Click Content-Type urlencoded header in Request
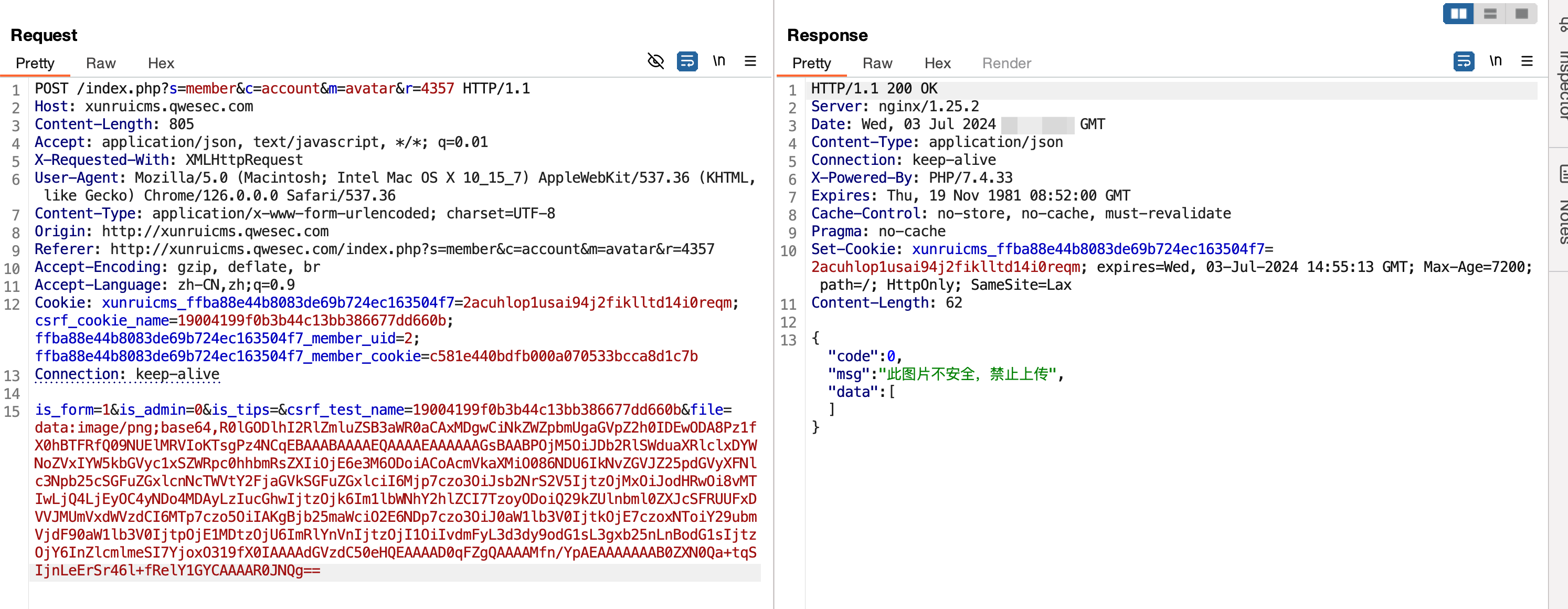 pos(294,214)
